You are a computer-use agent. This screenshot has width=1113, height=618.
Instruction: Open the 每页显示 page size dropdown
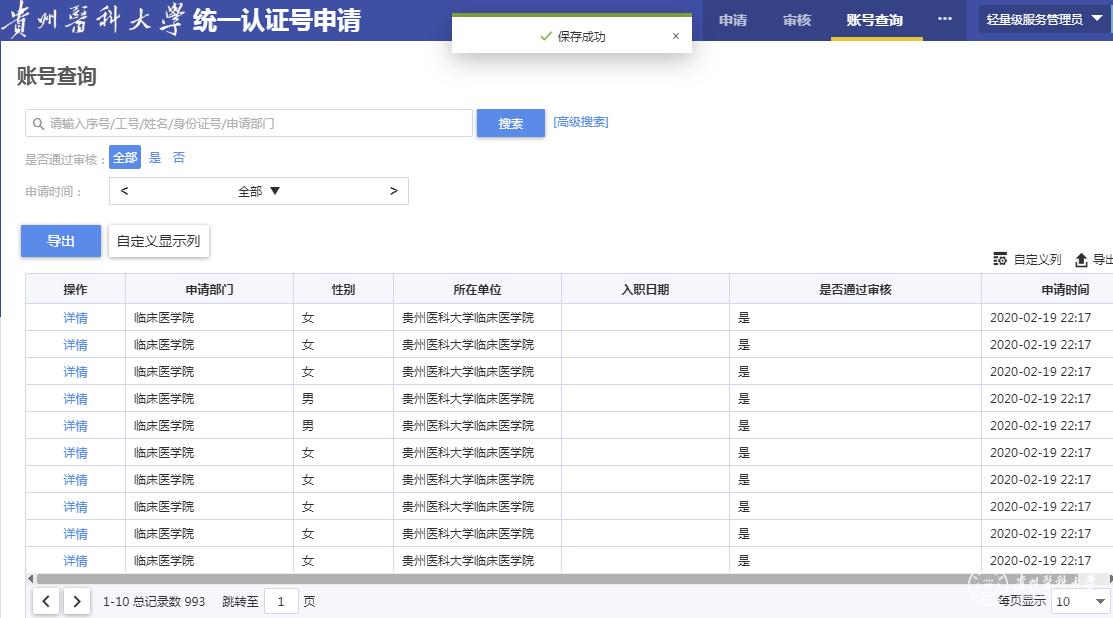[1081, 601]
